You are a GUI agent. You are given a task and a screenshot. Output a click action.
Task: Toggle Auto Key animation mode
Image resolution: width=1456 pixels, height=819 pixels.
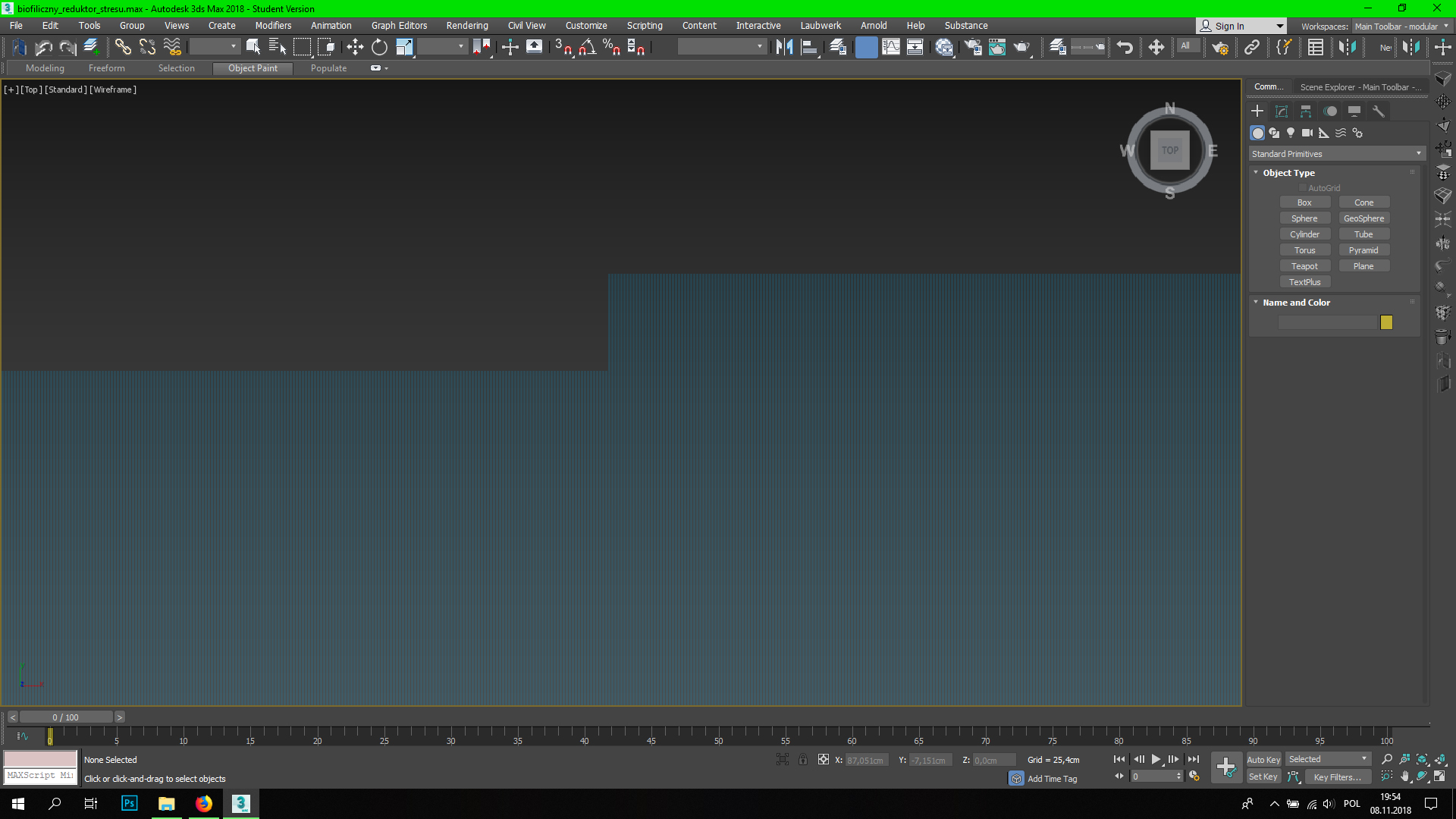point(1263,759)
